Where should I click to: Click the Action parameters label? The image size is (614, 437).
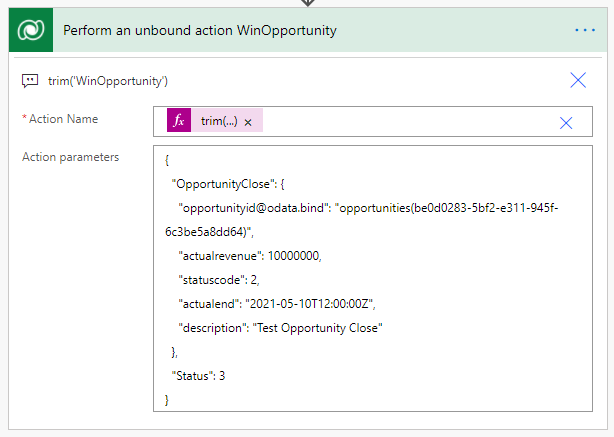70,157
